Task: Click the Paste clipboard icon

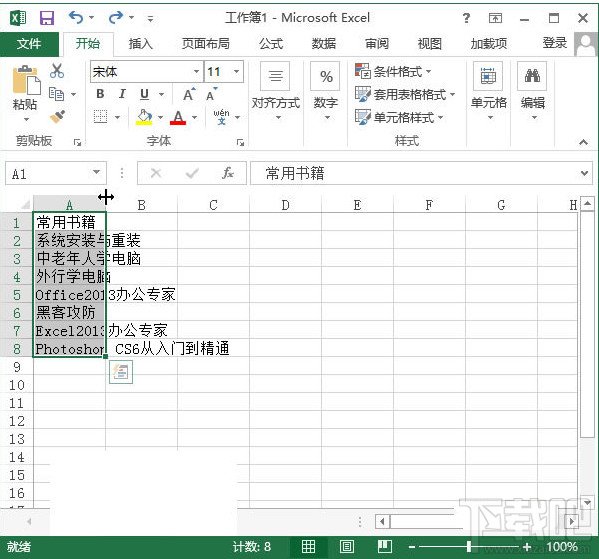Action: click(x=26, y=80)
